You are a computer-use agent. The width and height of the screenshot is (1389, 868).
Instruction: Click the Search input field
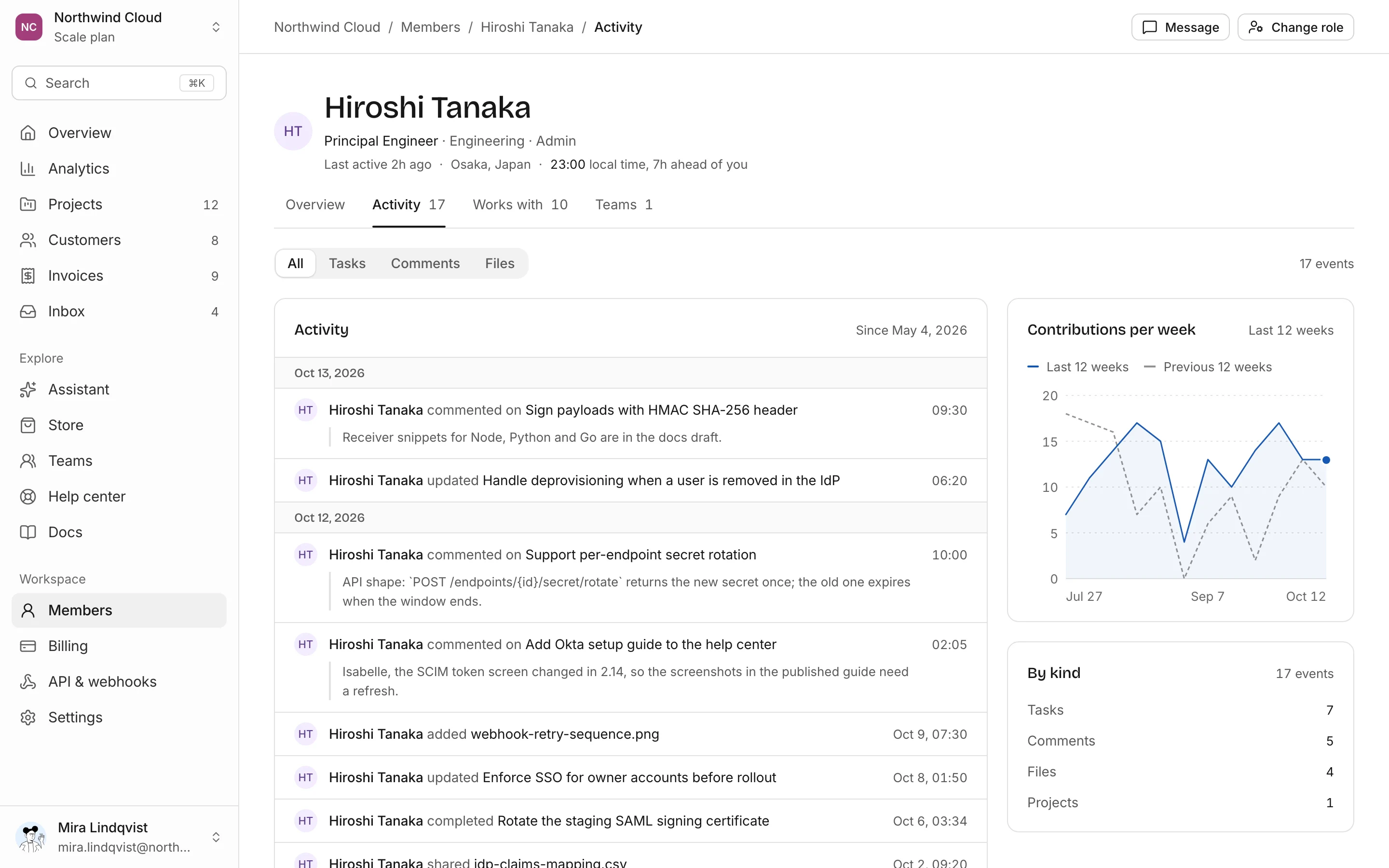tap(119, 82)
